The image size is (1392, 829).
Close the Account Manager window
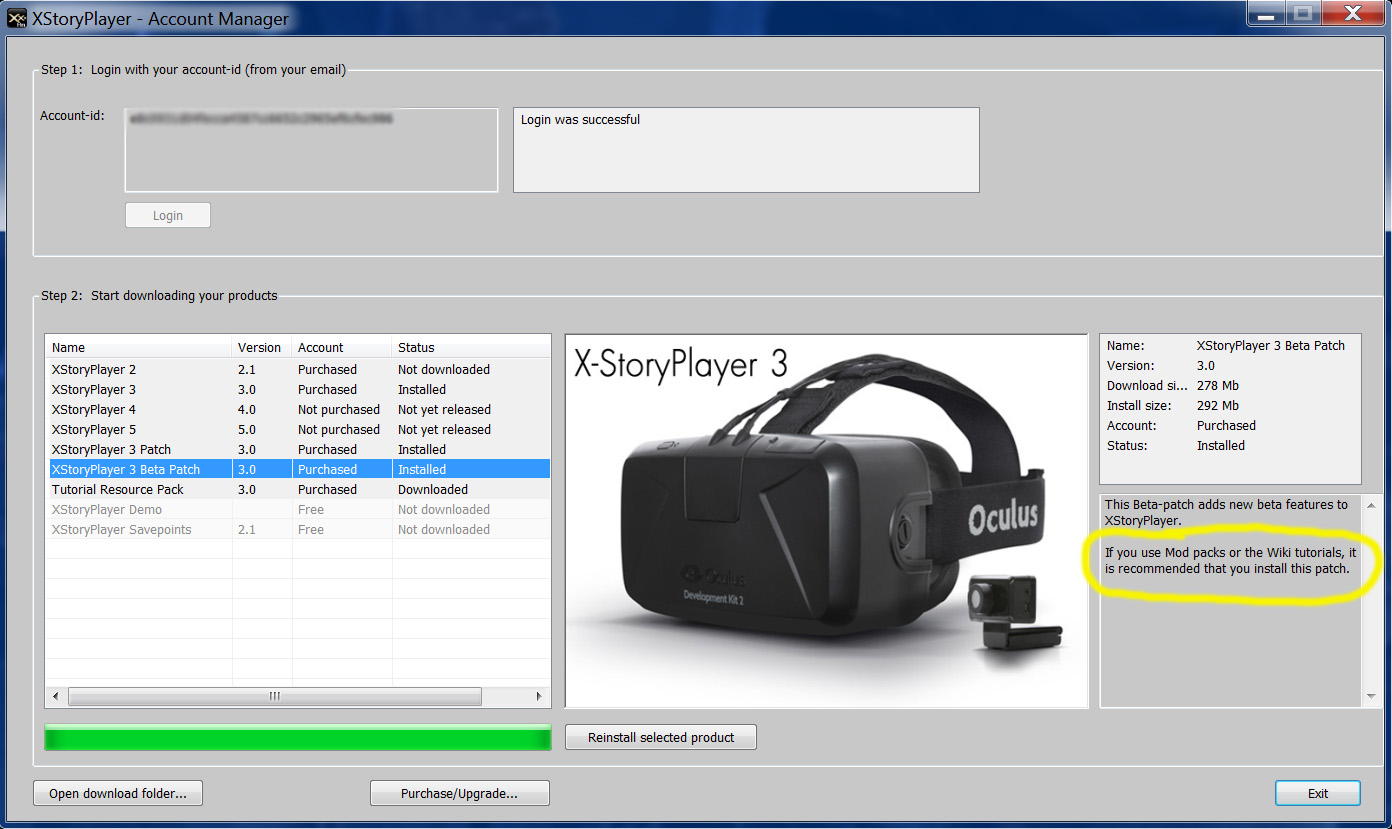click(x=1352, y=13)
